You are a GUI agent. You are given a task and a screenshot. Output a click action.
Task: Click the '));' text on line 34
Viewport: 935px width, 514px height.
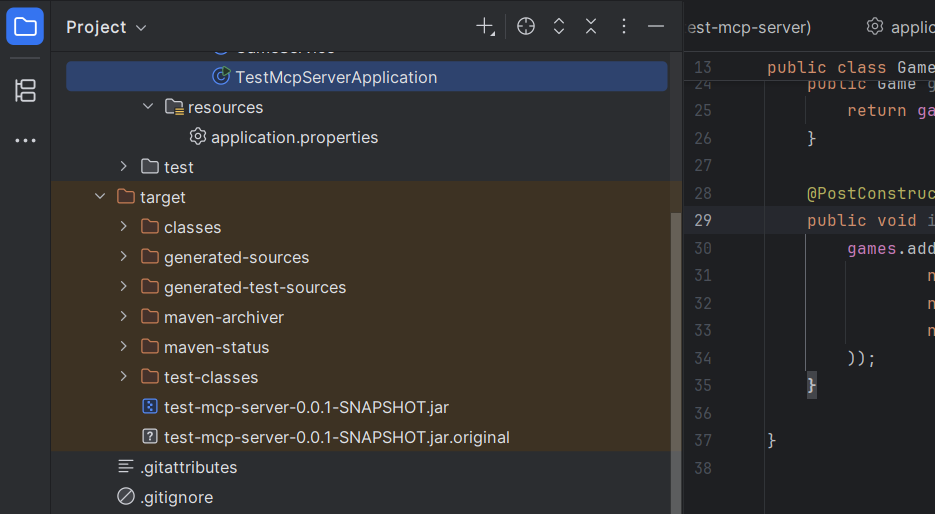(x=861, y=358)
